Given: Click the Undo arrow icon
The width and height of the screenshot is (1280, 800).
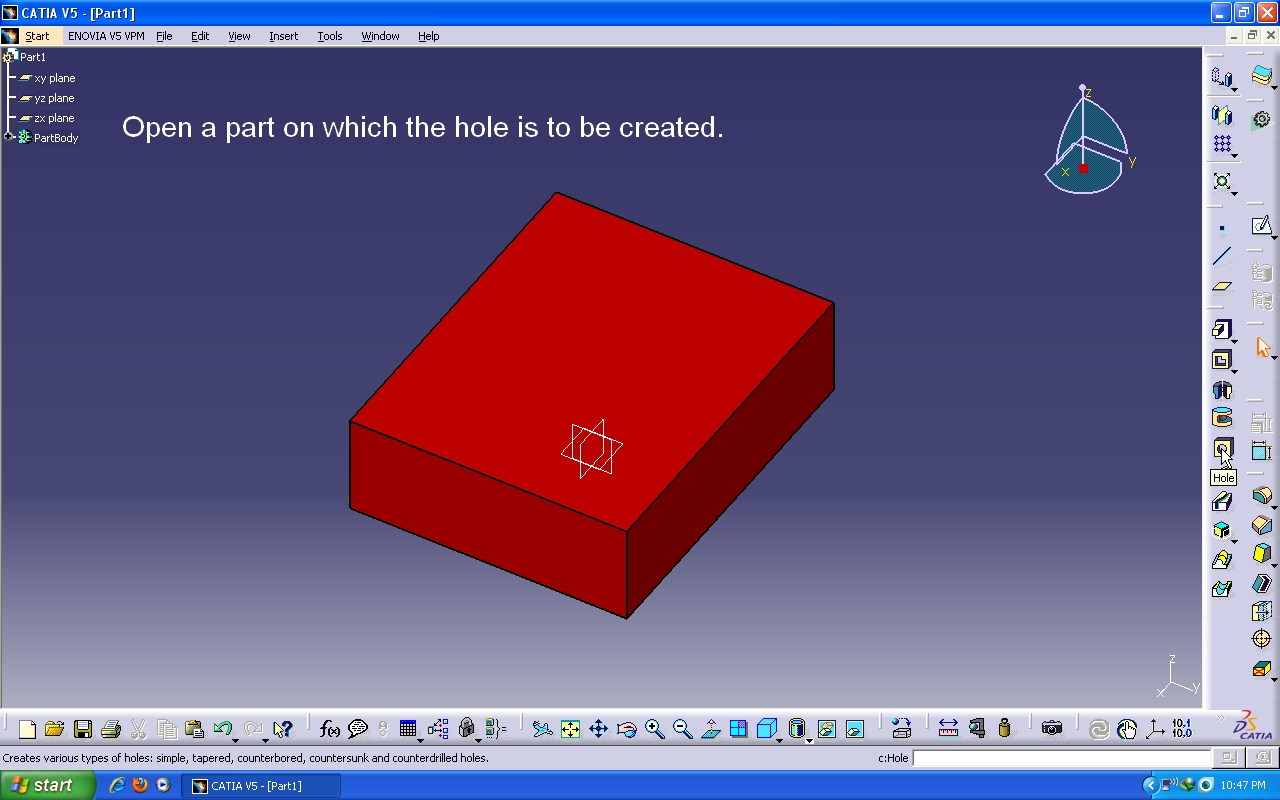Looking at the screenshot, I should click(x=222, y=729).
